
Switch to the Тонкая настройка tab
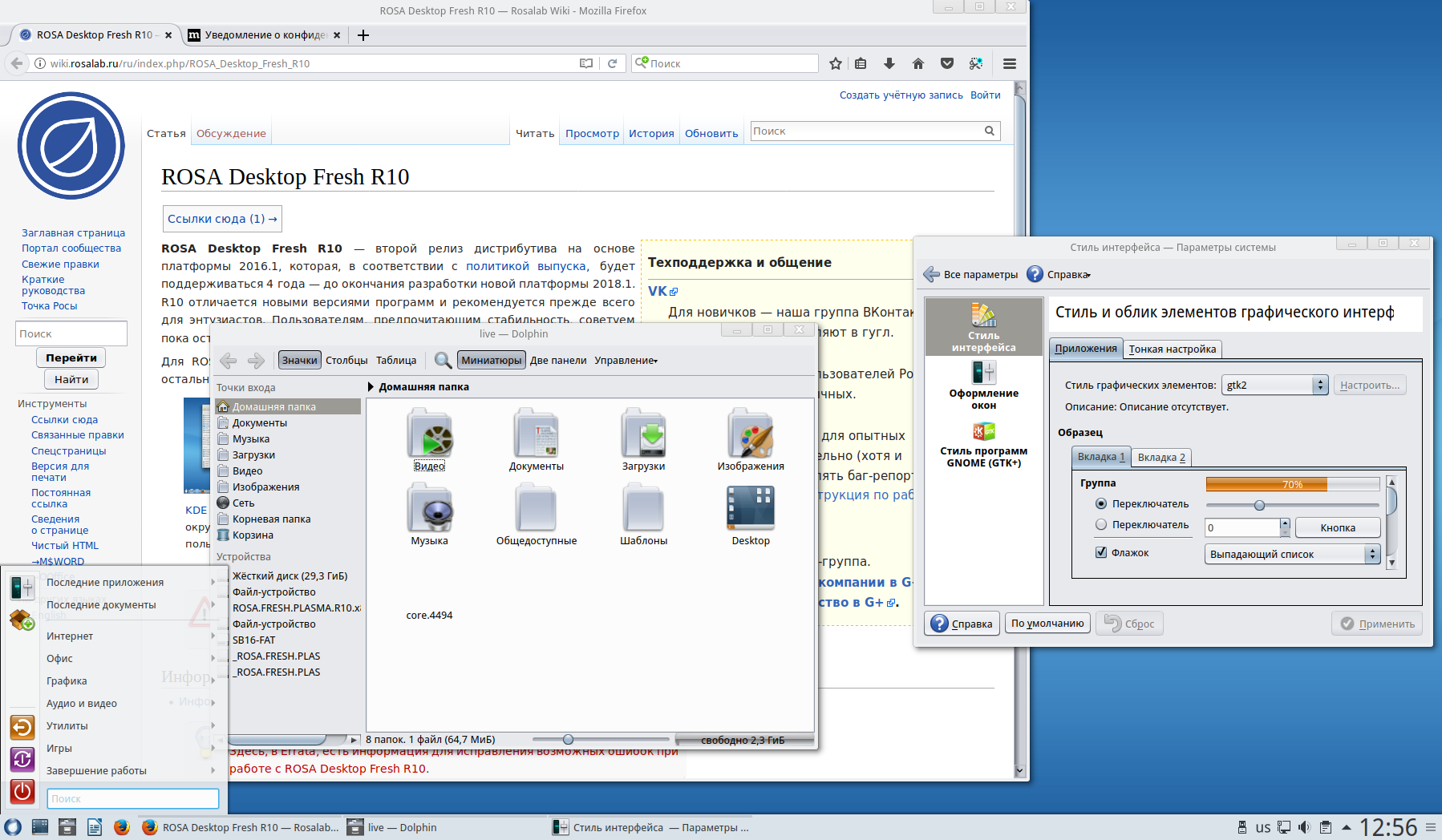pos(1172,349)
